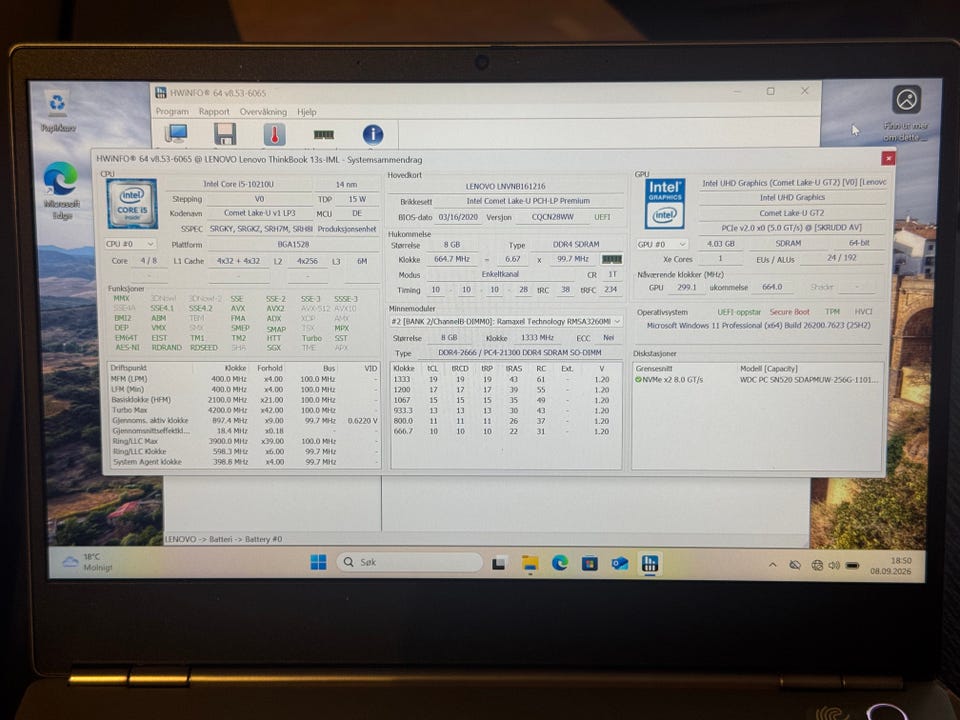Expand the GPU #0 selector dropdown
This screenshot has height=720, width=960.
click(x=662, y=244)
